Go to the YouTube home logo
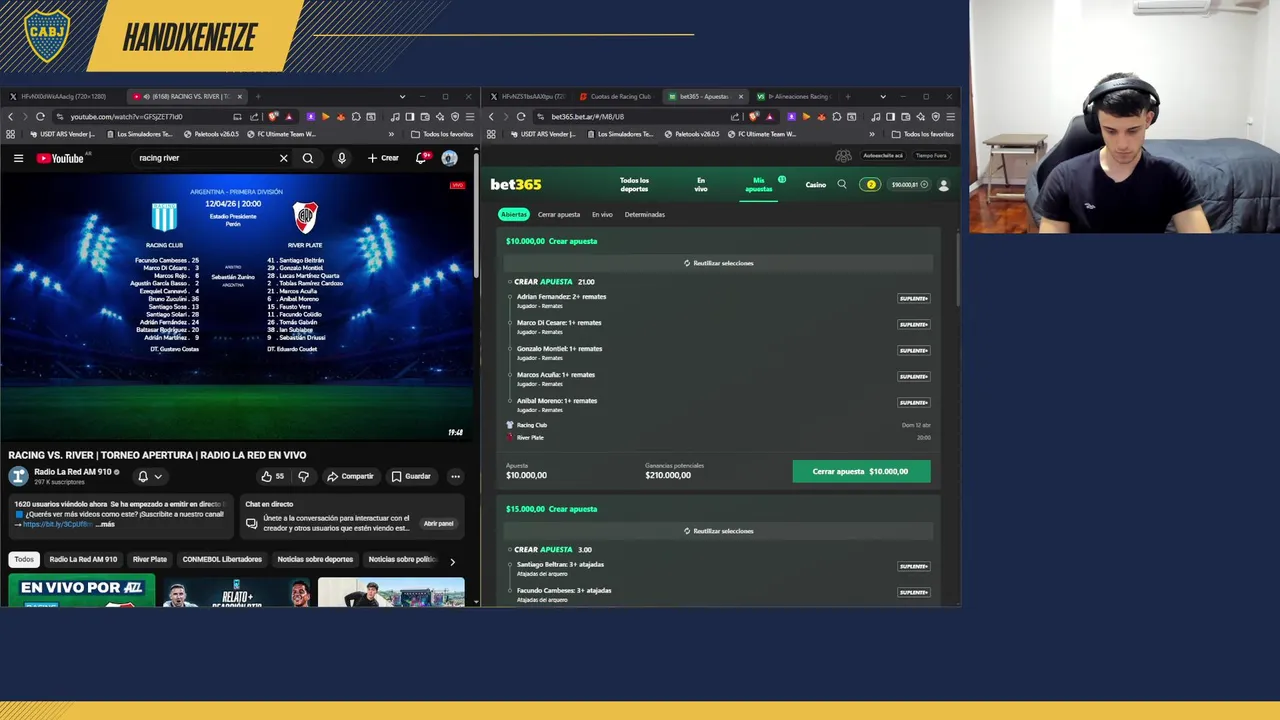 61,158
